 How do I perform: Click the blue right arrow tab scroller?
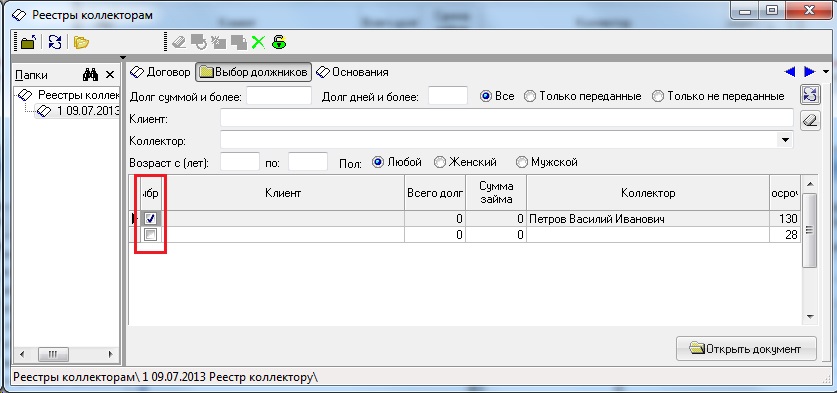pyautogui.click(x=809, y=72)
